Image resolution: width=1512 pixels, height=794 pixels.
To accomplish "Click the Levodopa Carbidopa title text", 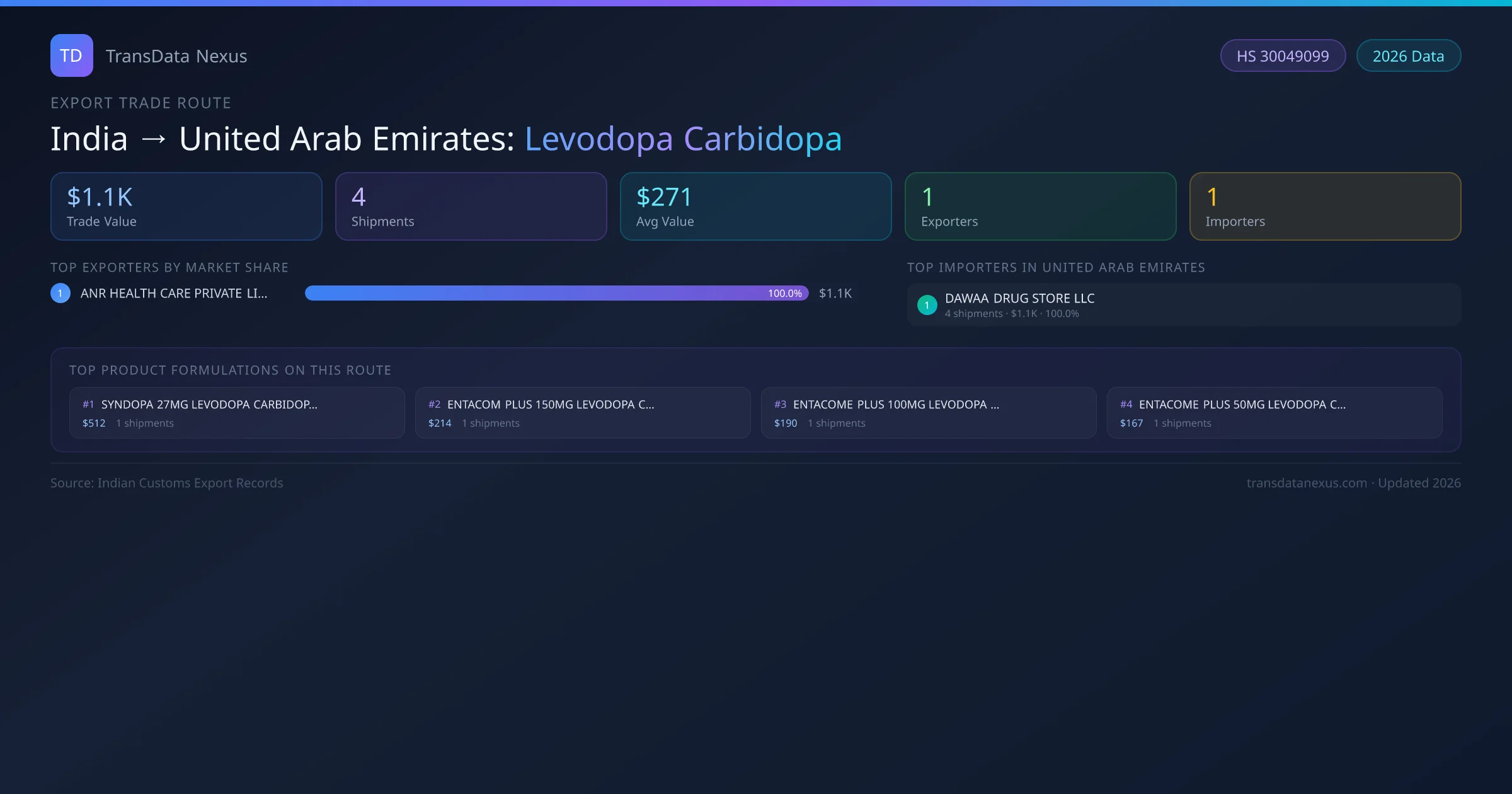I will [x=683, y=139].
